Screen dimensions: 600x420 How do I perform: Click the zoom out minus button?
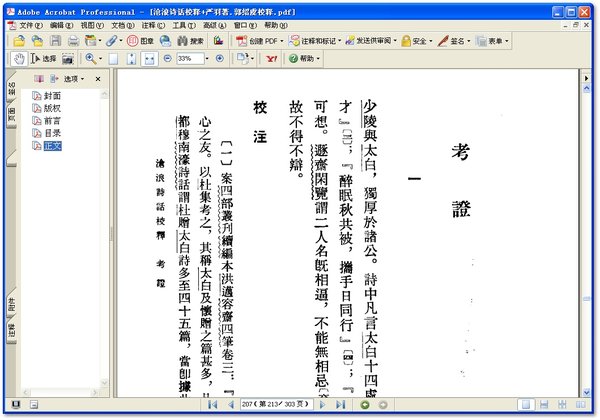coord(167,59)
